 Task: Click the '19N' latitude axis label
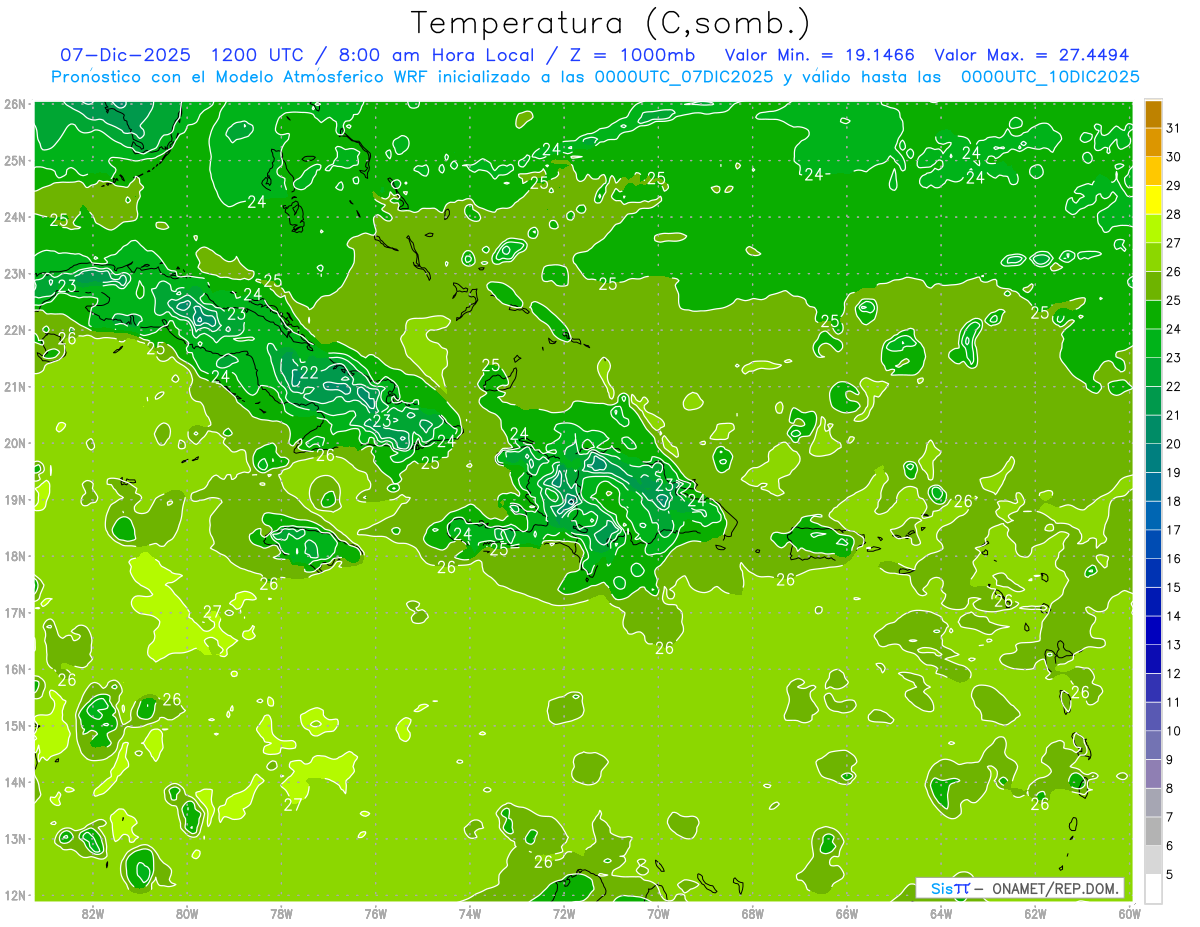point(14,500)
